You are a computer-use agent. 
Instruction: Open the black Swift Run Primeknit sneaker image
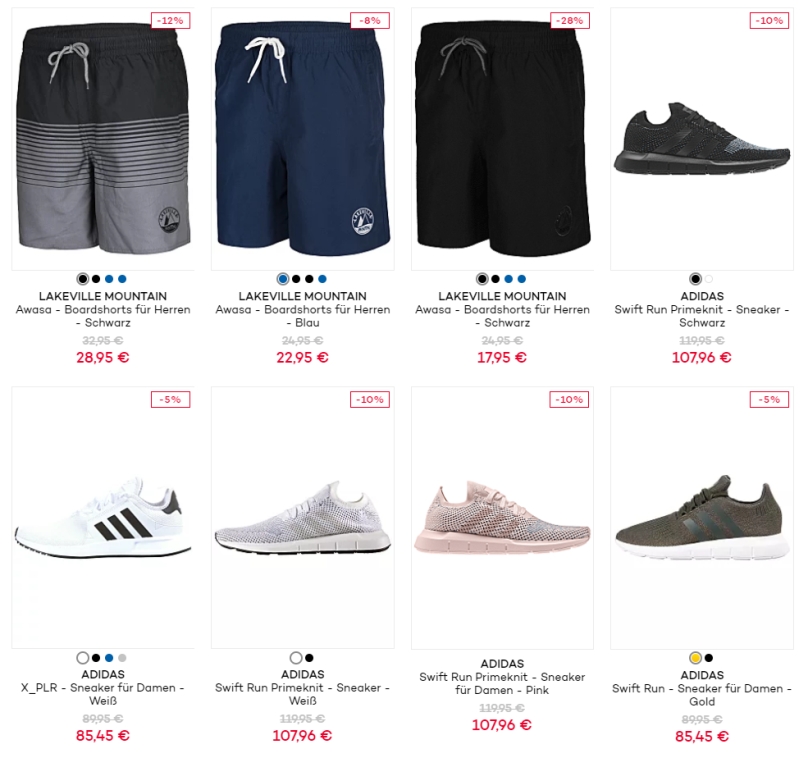point(702,139)
